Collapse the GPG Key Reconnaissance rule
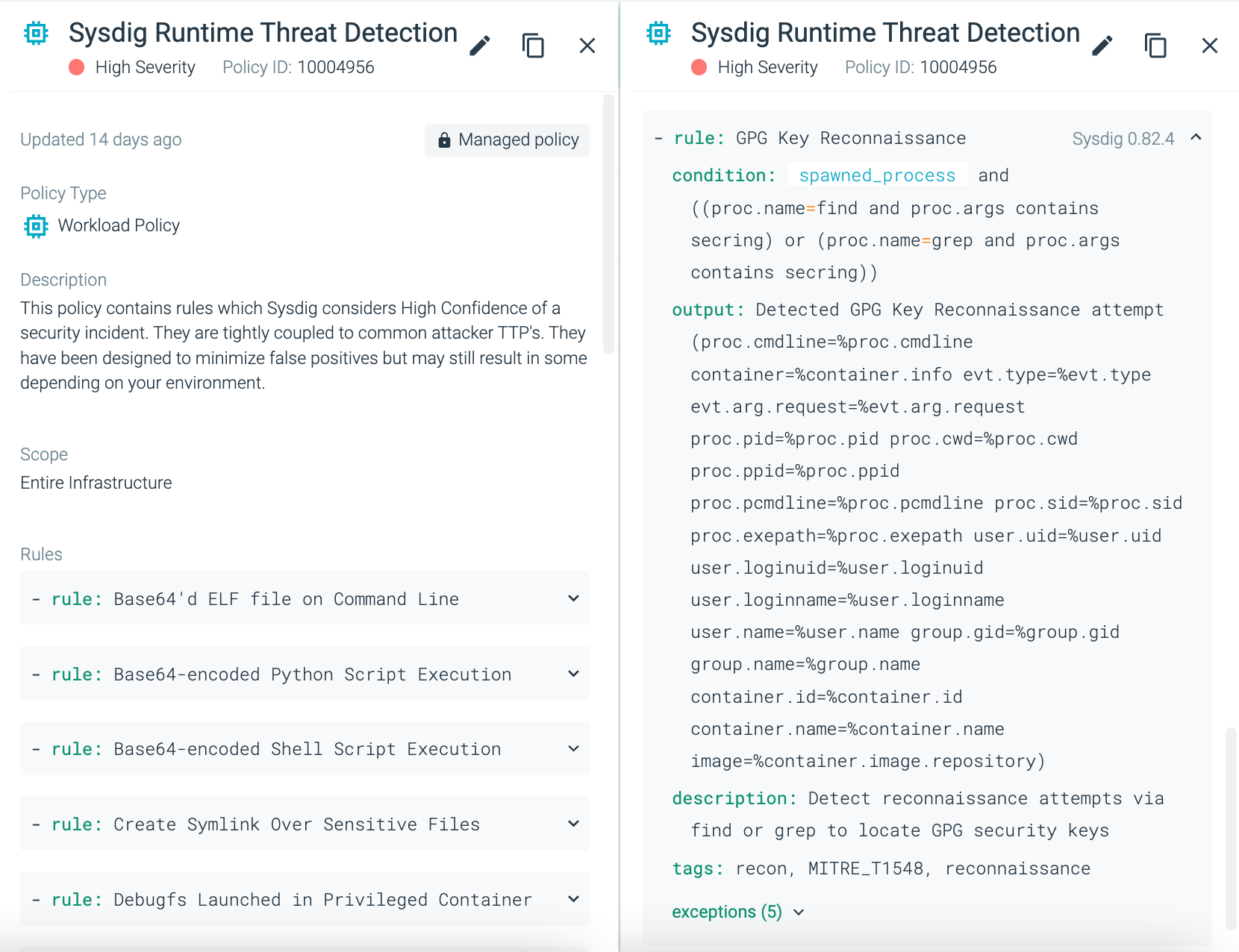This screenshot has width=1239, height=952. pos(1196,137)
